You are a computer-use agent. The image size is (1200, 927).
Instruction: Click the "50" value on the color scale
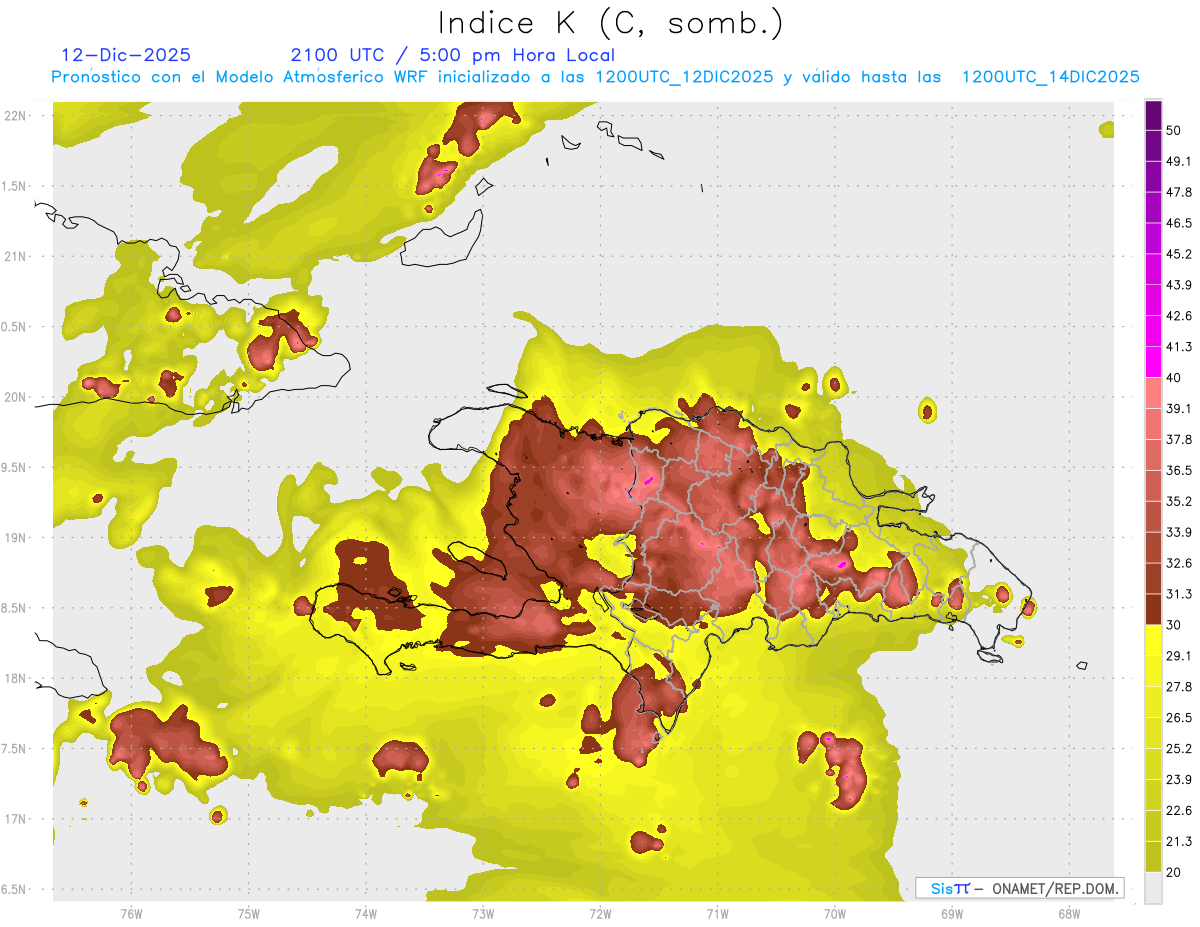pos(1173,130)
